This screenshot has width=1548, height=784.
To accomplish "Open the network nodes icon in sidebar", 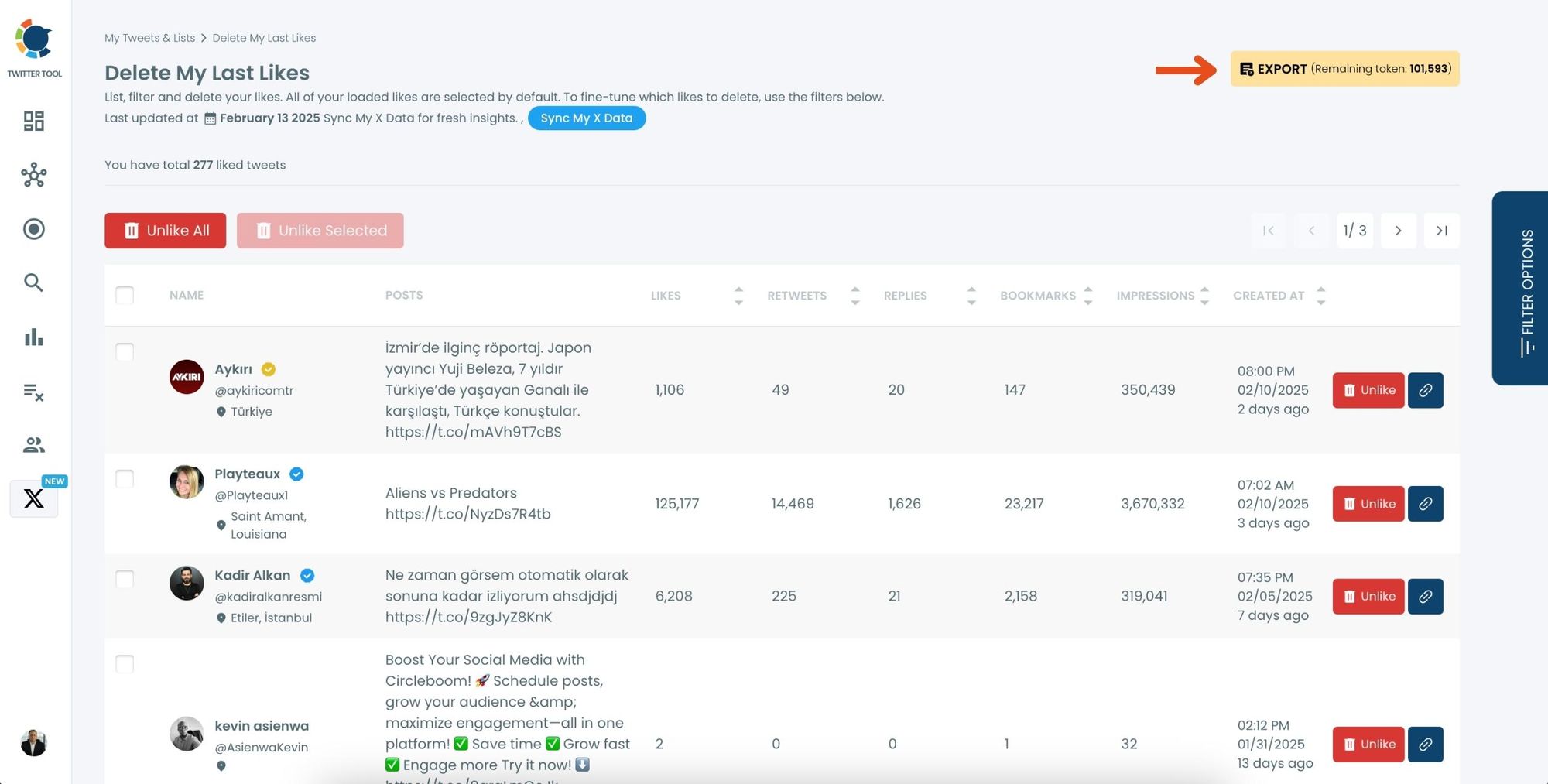I will coord(34,175).
